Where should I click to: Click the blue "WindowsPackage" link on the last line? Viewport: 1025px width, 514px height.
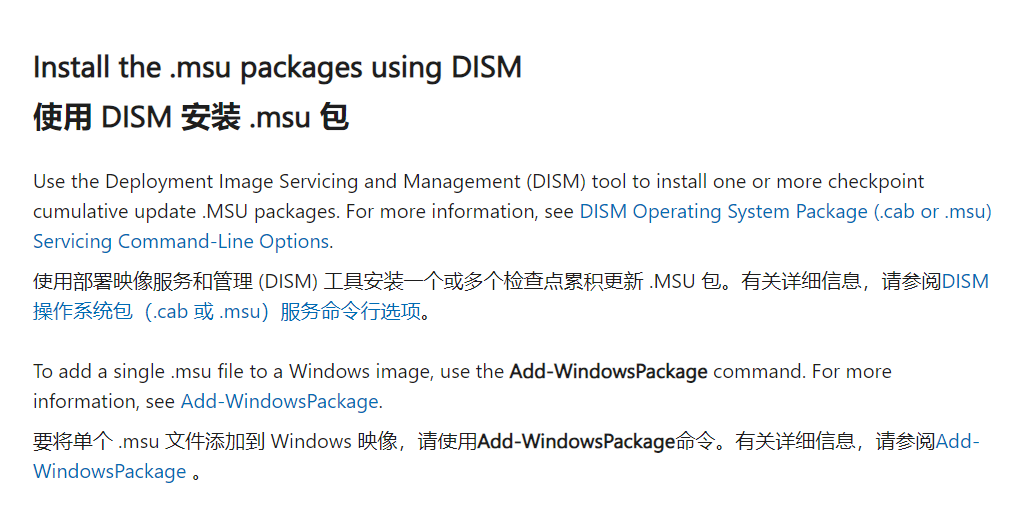[110, 472]
